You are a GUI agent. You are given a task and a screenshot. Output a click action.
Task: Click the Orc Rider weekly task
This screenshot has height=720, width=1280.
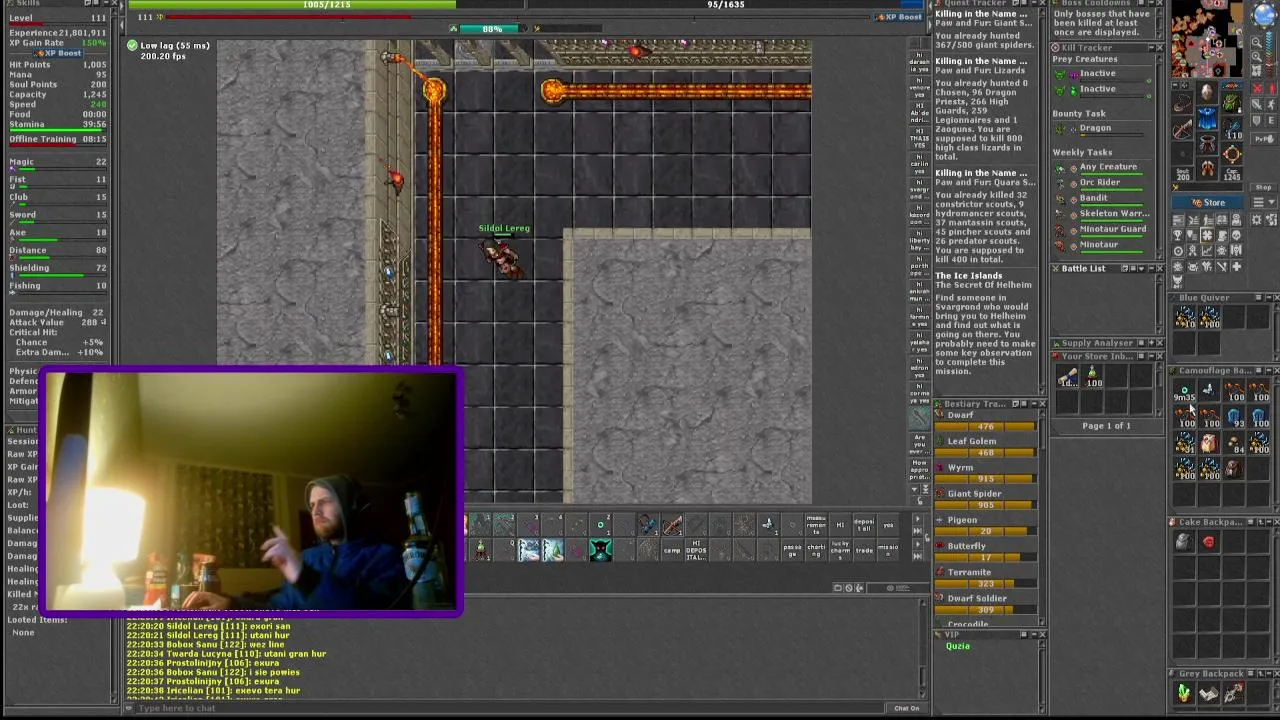point(1100,183)
